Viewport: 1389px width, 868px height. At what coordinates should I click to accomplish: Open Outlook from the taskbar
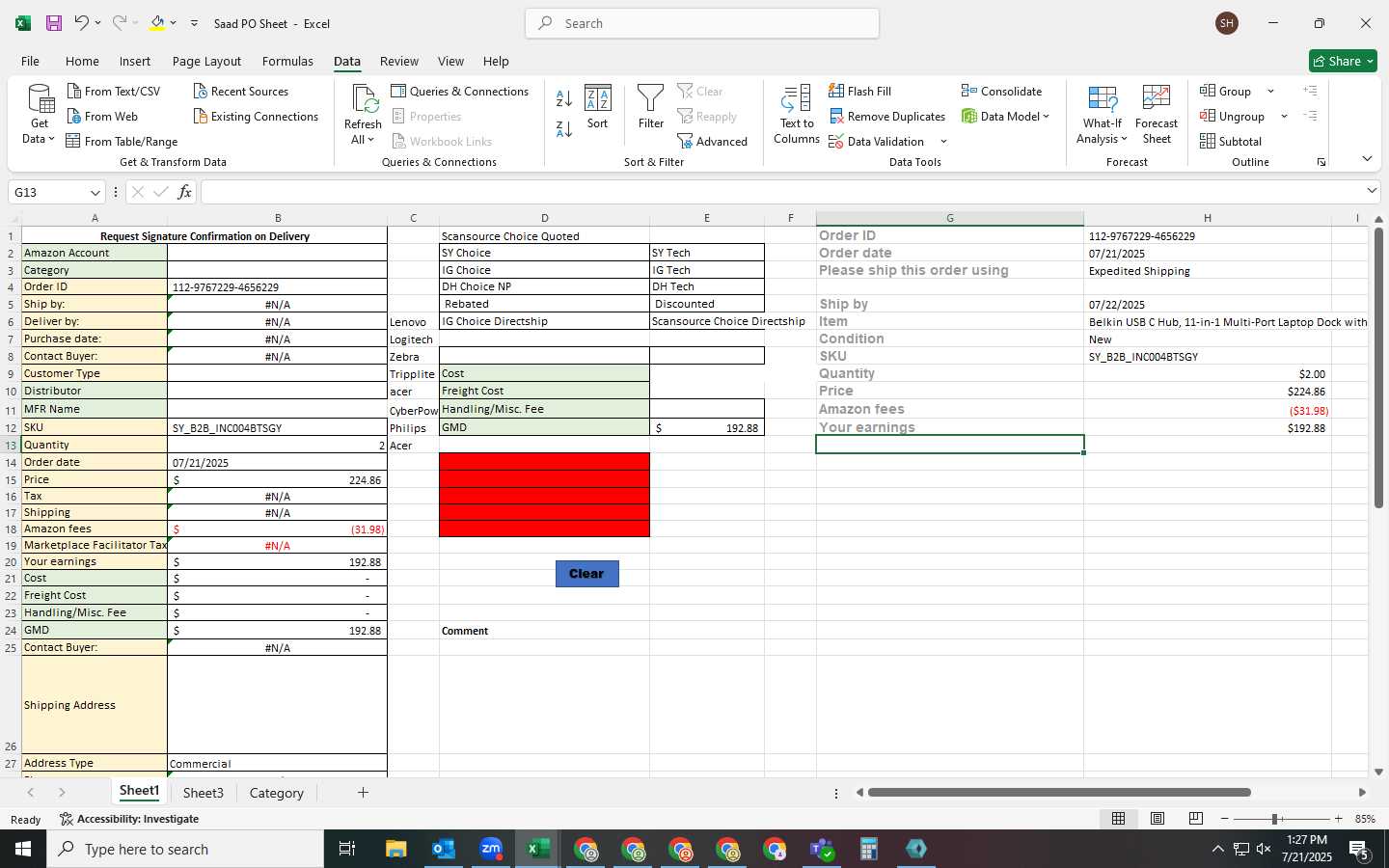click(x=444, y=849)
